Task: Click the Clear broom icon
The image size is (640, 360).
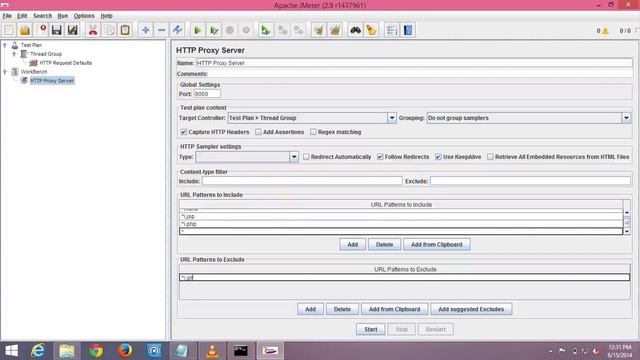Action: (x=319, y=30)
